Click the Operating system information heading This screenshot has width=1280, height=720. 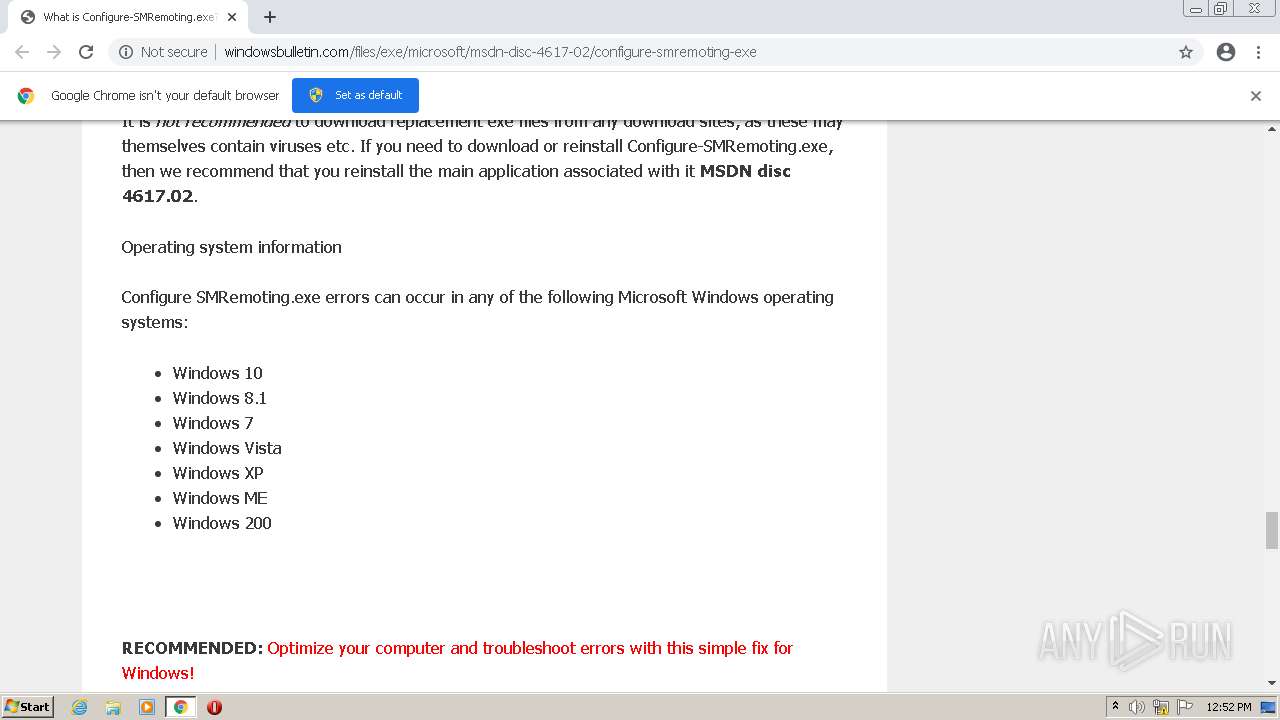tap(231, 247)
